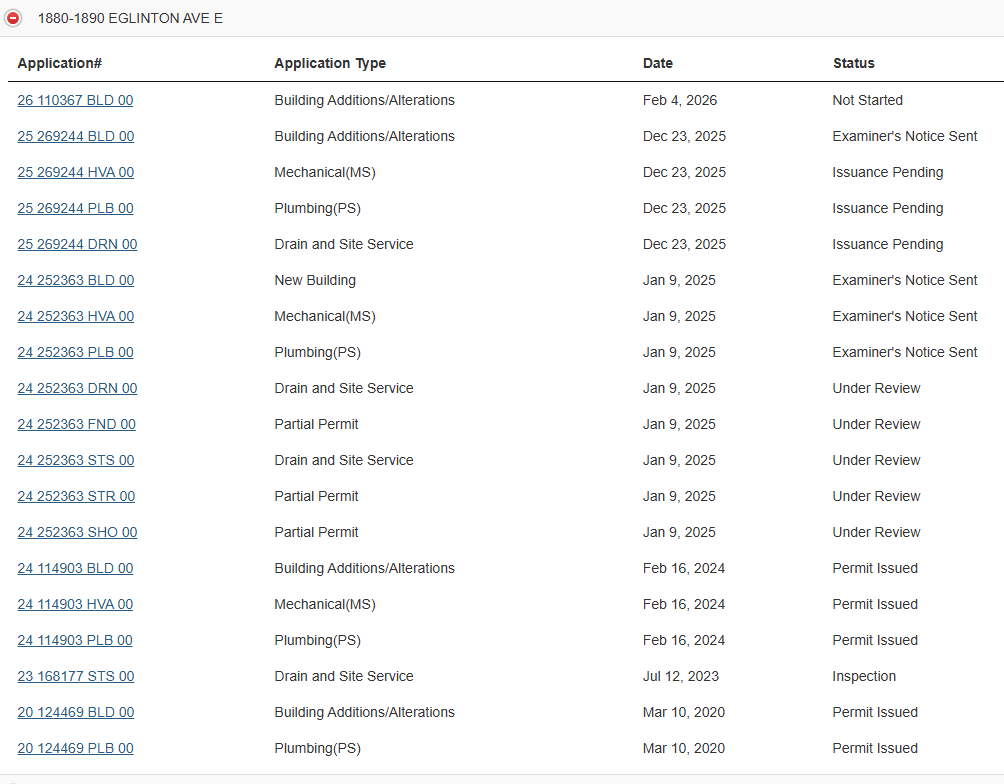Open partial permit 24 252363 STR 00
1004x784 pixels.
[x=76, y=496]
